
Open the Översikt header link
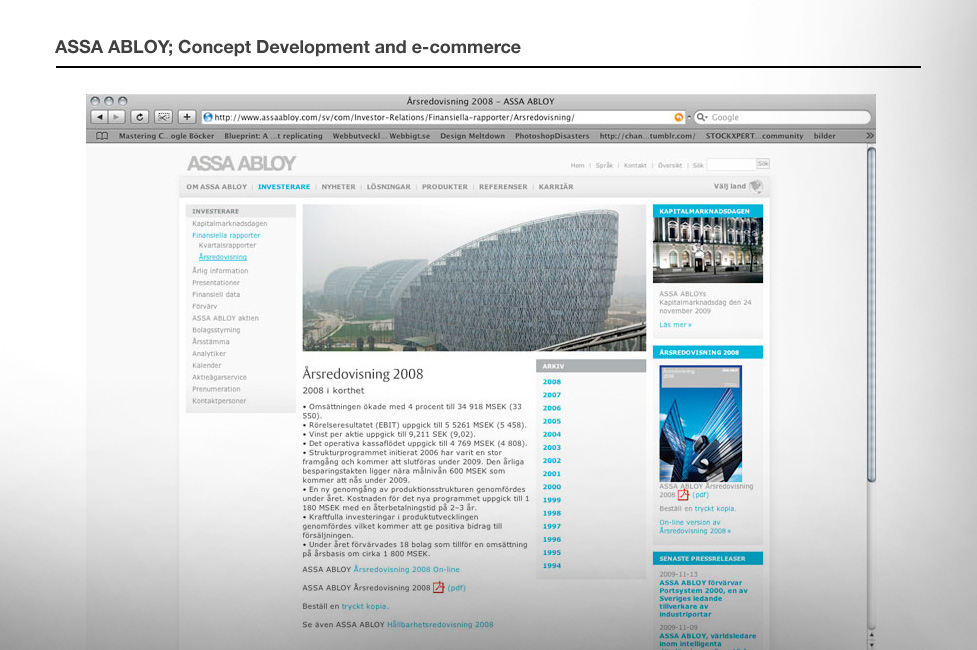(670, 165)
